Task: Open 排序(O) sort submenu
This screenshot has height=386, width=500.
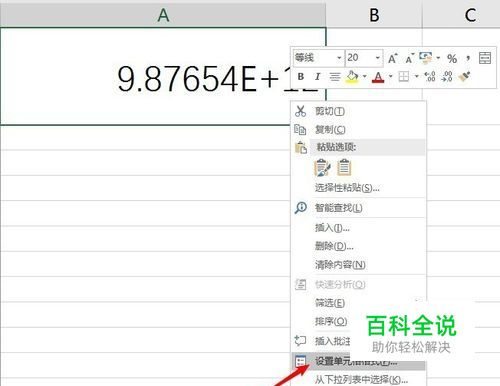Action: tap(331, 321)
